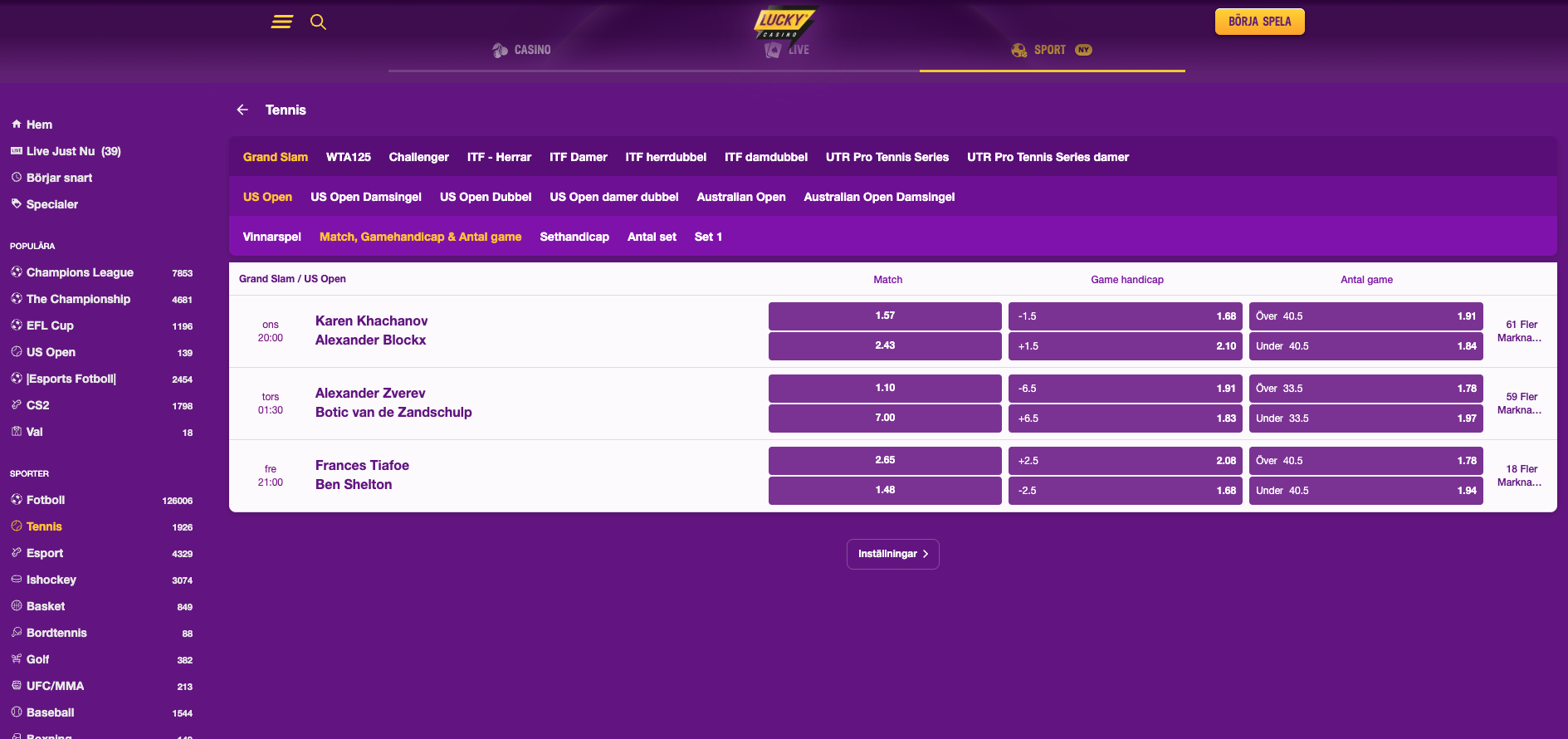The width and height of the screenshot is (1568, 739).
Task: Click the house icon next to Hem
Action: [17, 125]
